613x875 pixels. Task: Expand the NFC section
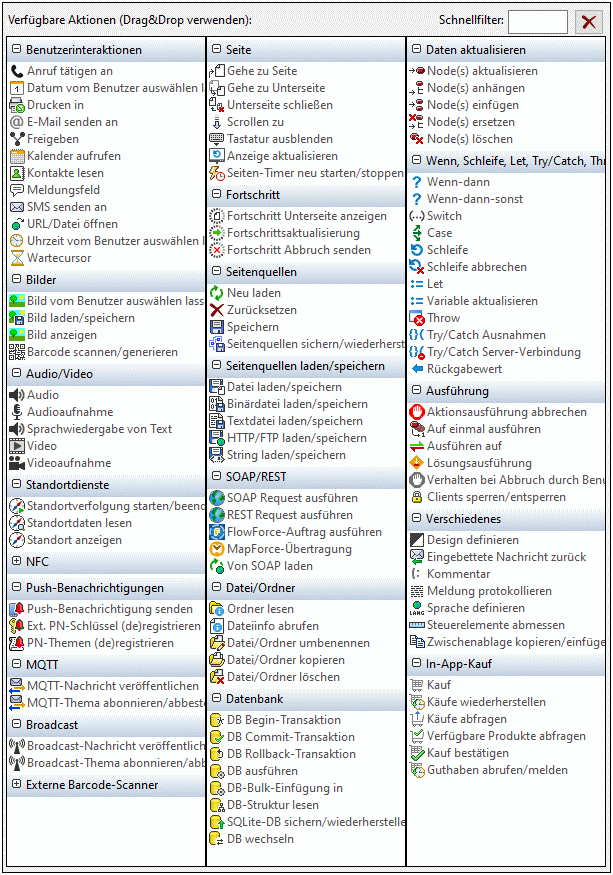16,562
